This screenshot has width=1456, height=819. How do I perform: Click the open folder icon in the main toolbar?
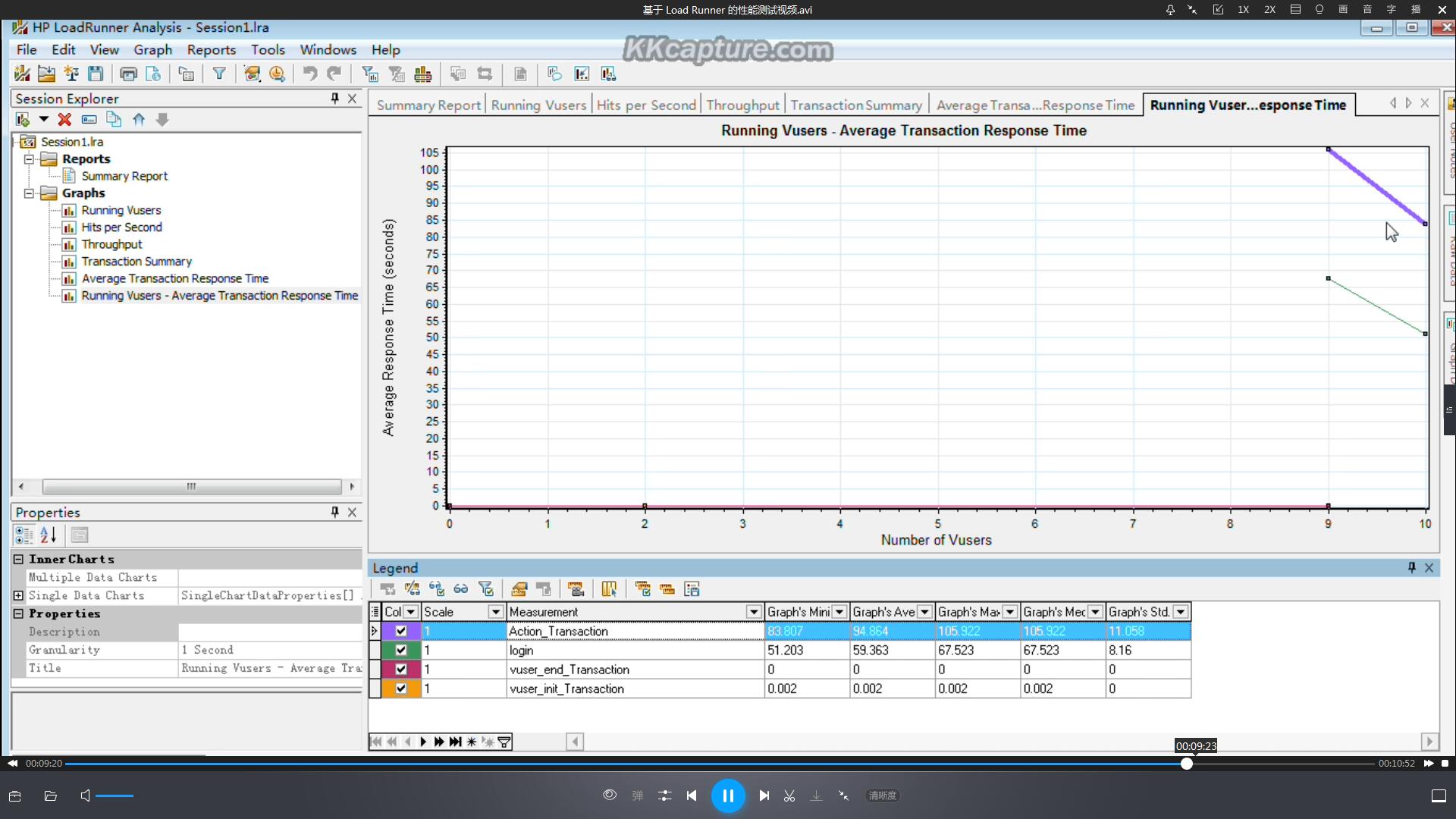[x=46, y=74]
